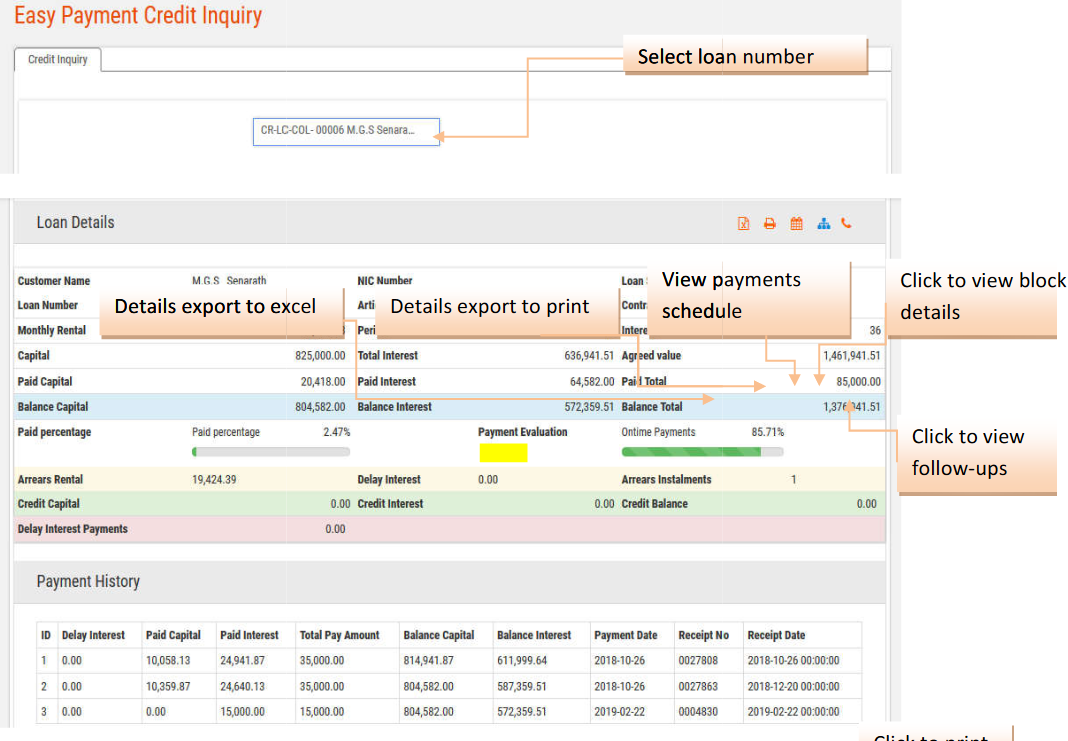1068x741 pixels.
Task: Click the yellow Payment Evaluation bar
Action: tap(503, 452)
